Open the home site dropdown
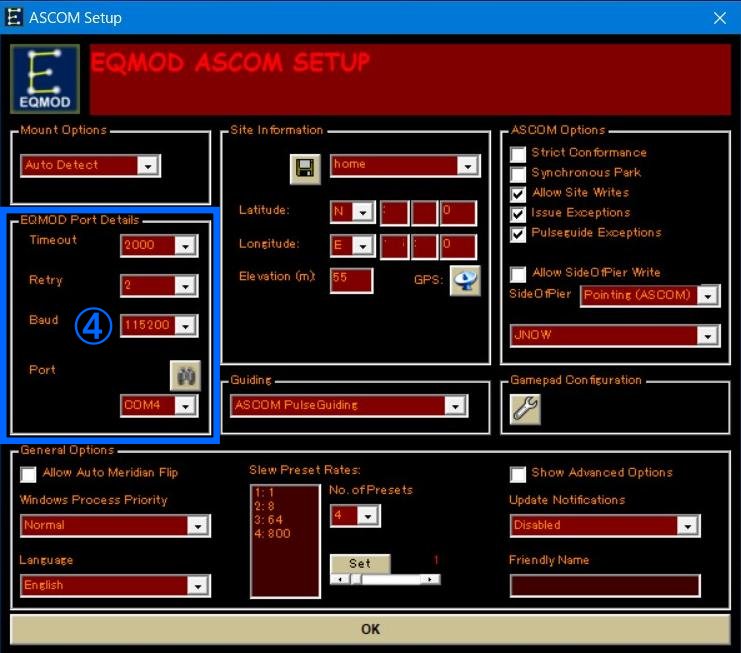The height and width of the screenshot is (653, 741). click(x=468, y=166)
